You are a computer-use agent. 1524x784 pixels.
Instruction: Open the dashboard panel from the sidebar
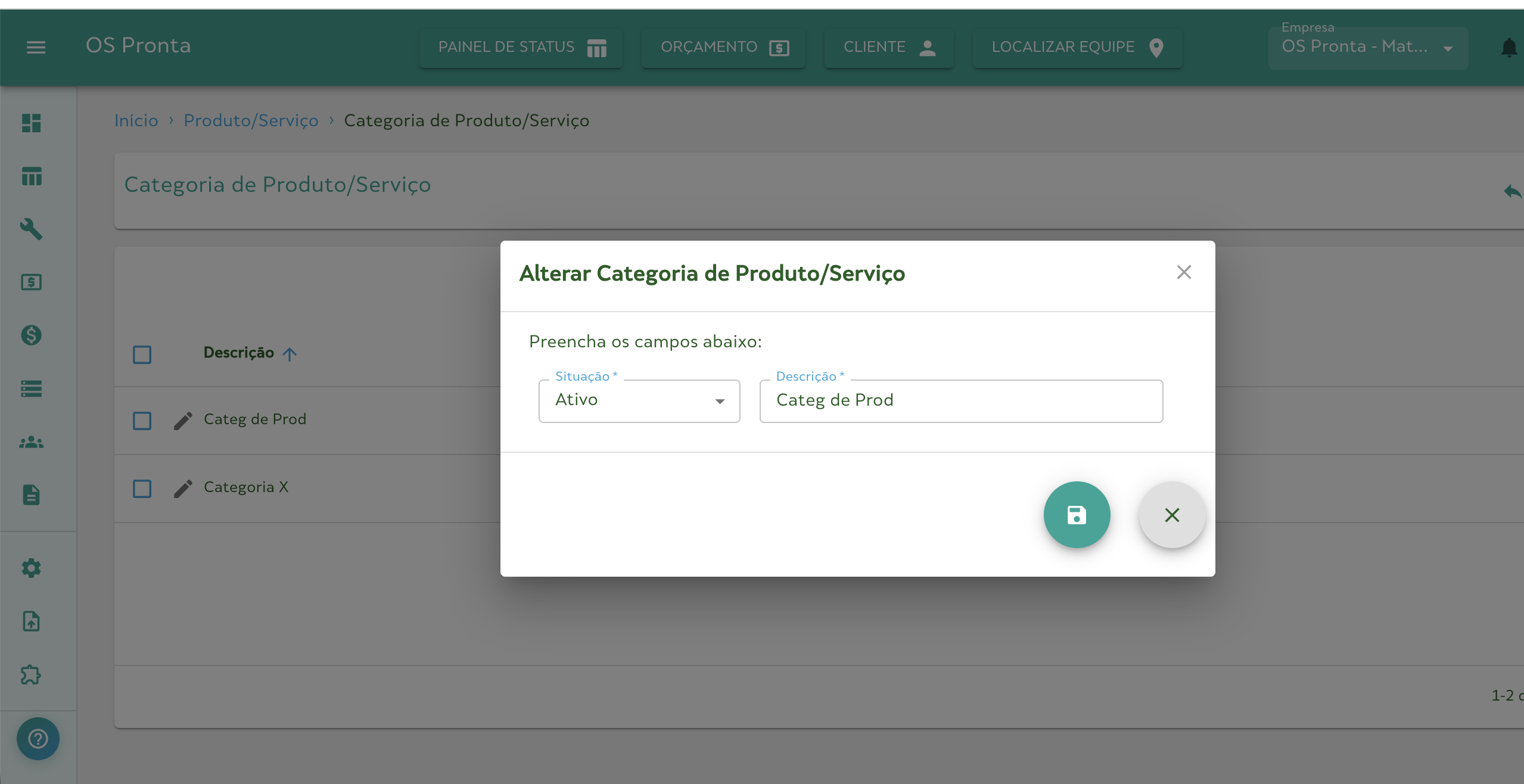point(31,123)
